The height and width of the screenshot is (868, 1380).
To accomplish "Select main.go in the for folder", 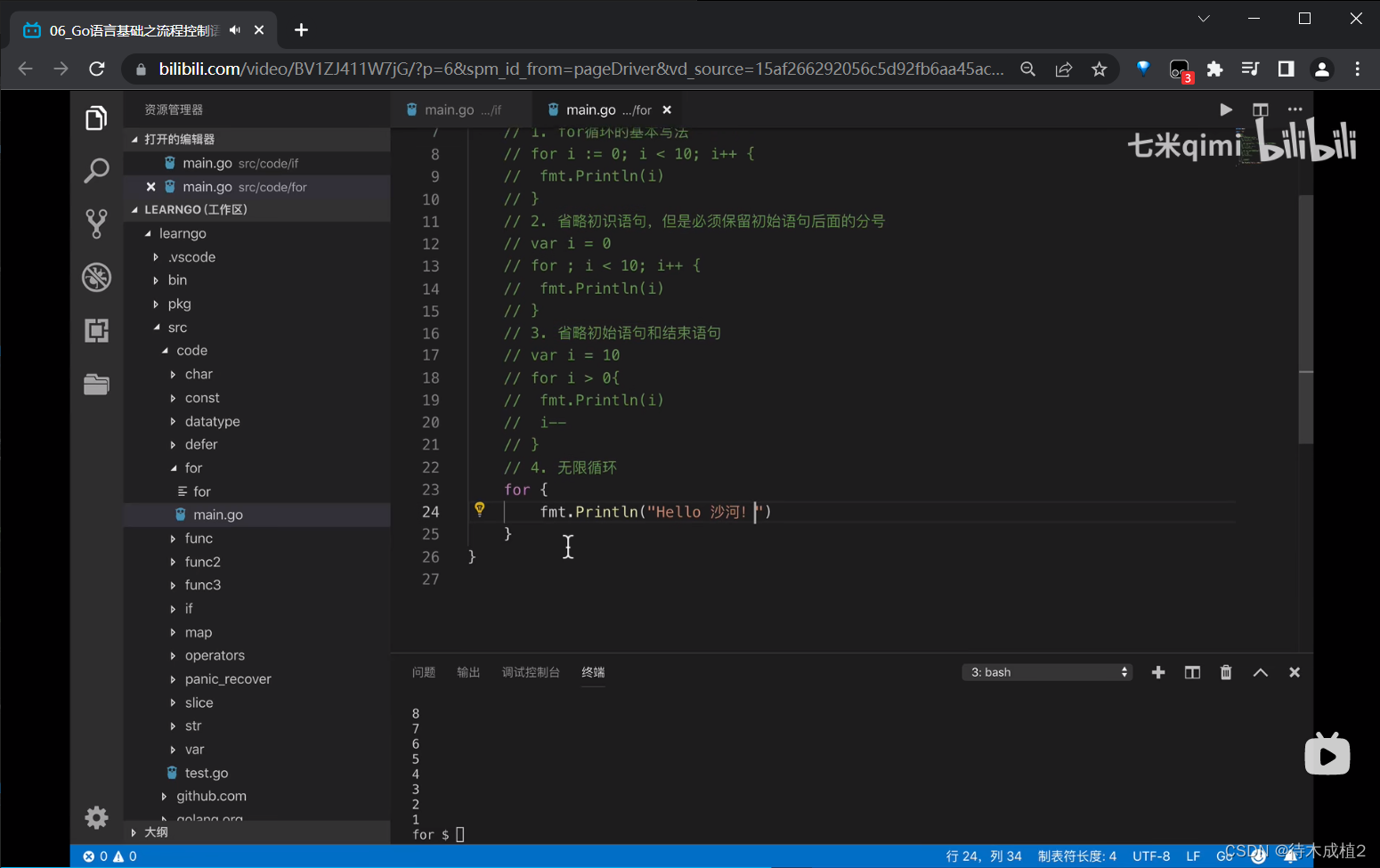I will click(x=256, y=515).
